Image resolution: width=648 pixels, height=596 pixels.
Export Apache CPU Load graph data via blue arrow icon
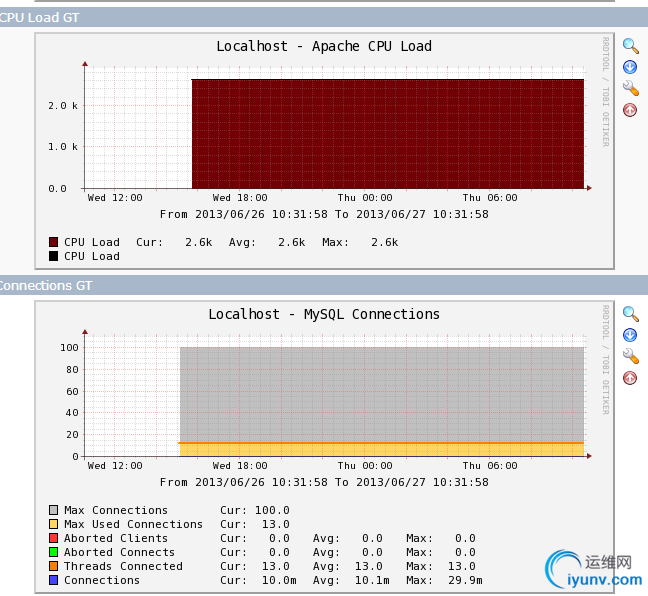click(630, 67)
